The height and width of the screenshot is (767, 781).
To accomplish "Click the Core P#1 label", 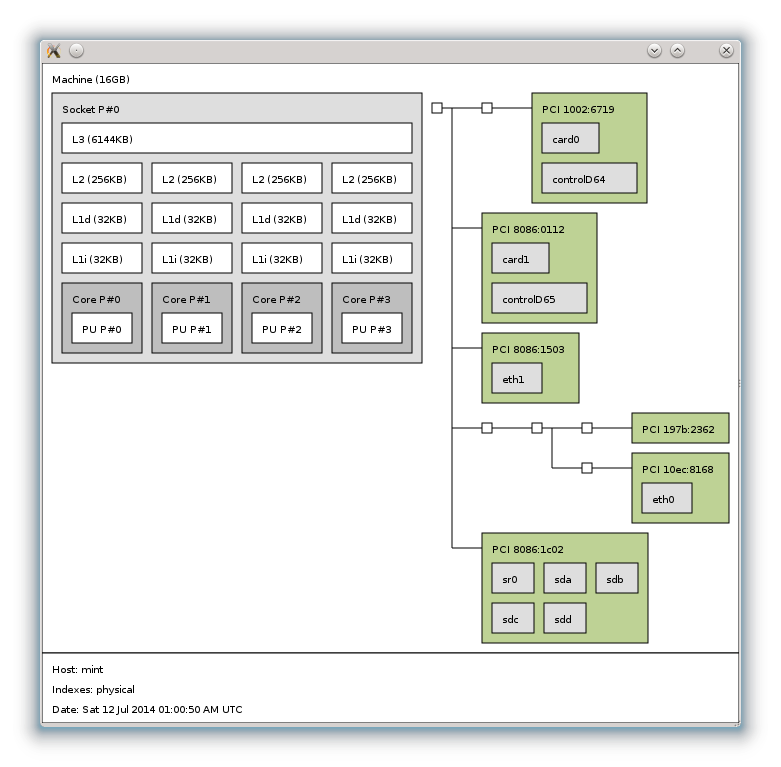I will pyautogui.click(x=186, y=299).
